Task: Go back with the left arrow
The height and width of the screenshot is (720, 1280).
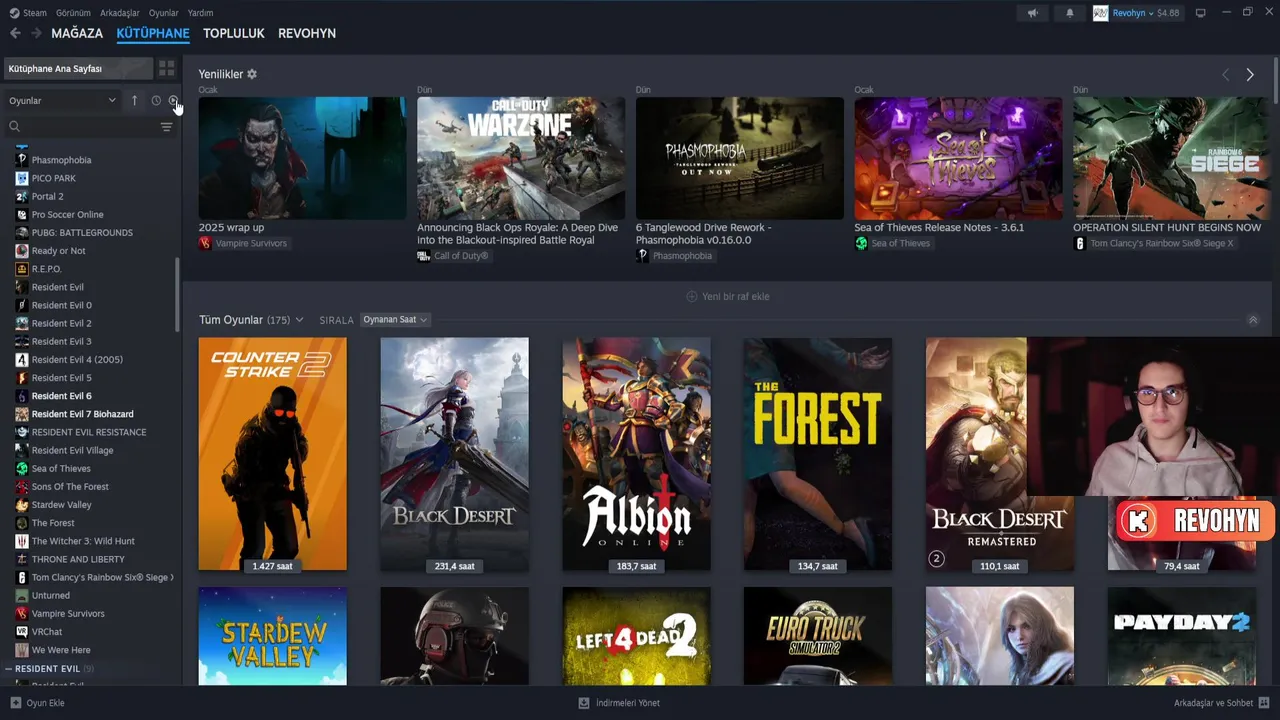Action: 15,33
